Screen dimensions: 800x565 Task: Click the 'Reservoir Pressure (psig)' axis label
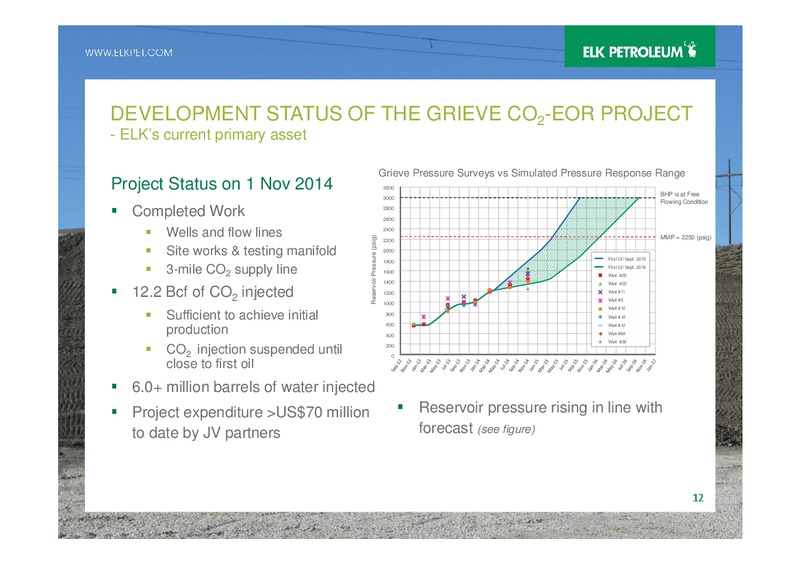coord(373,269)
